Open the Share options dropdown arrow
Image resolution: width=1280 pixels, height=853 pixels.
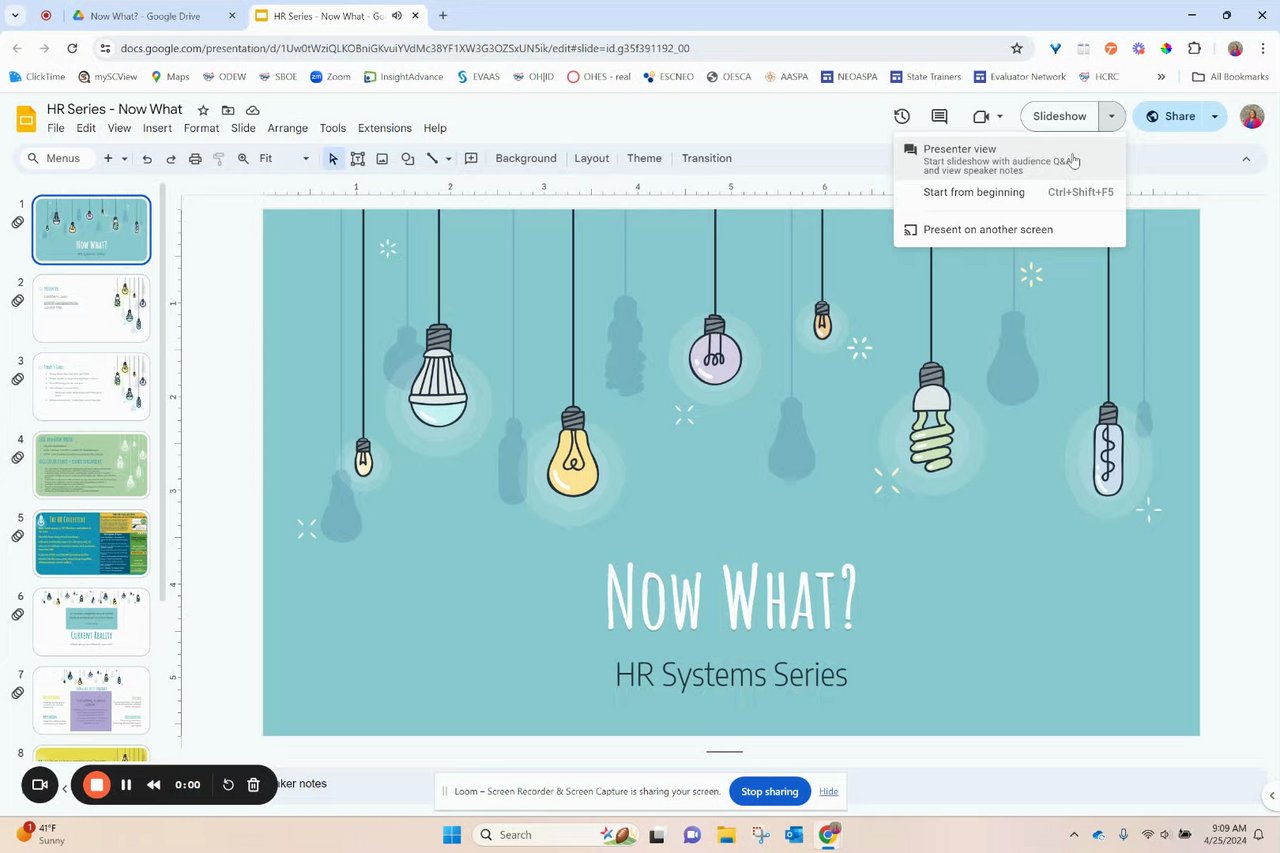[1215, 116]
